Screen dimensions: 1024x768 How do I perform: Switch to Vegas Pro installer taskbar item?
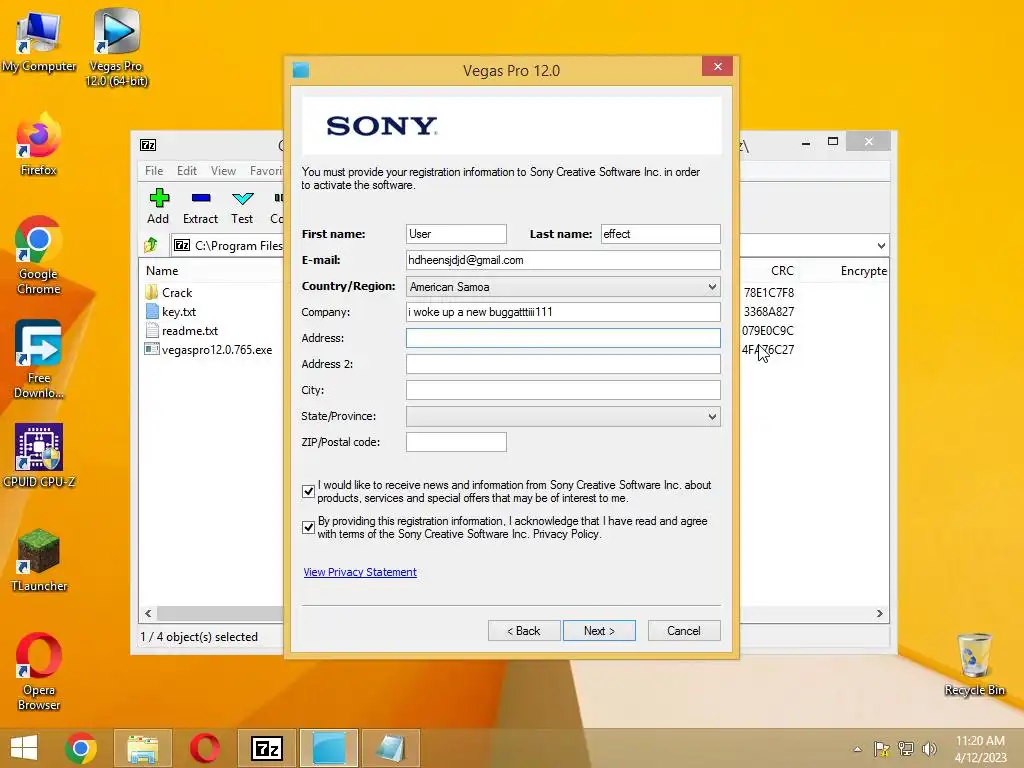(x=328, y=748)
